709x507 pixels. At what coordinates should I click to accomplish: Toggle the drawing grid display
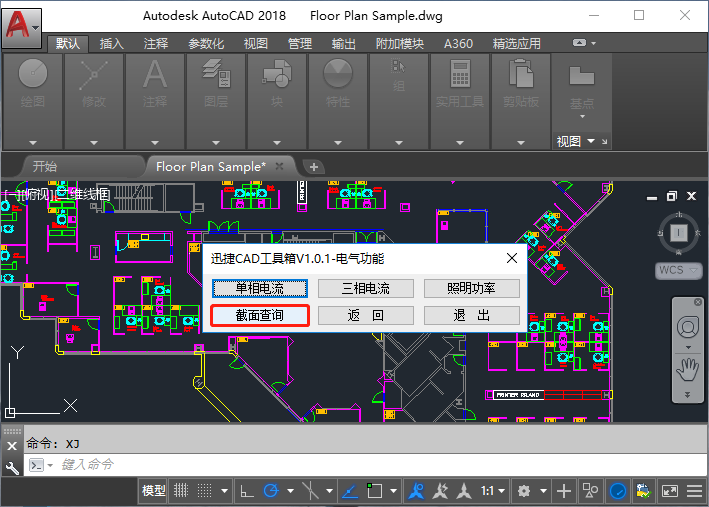[181, 491]
